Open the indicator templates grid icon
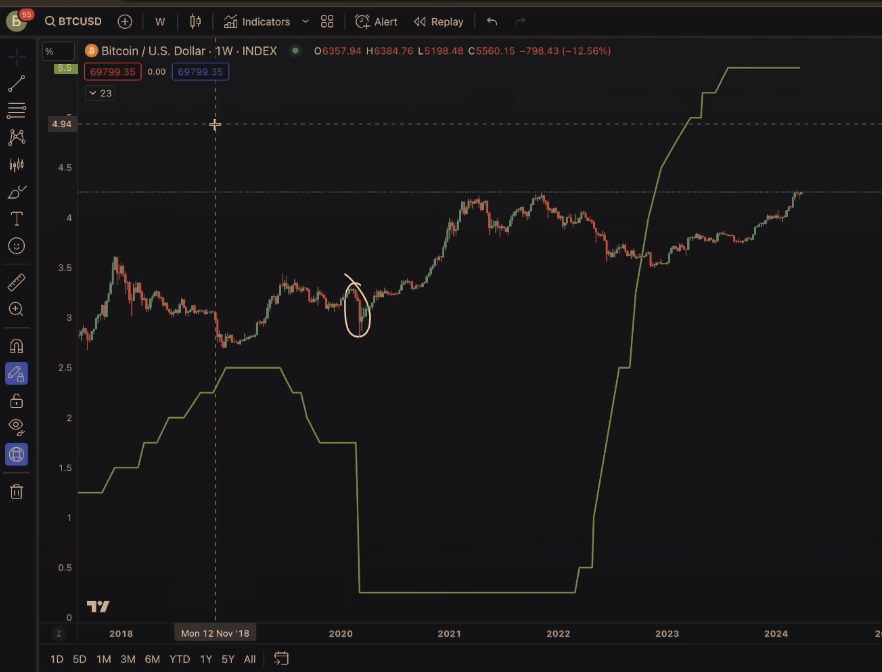The width and height of the screenshot is (882, 672). 327,21
